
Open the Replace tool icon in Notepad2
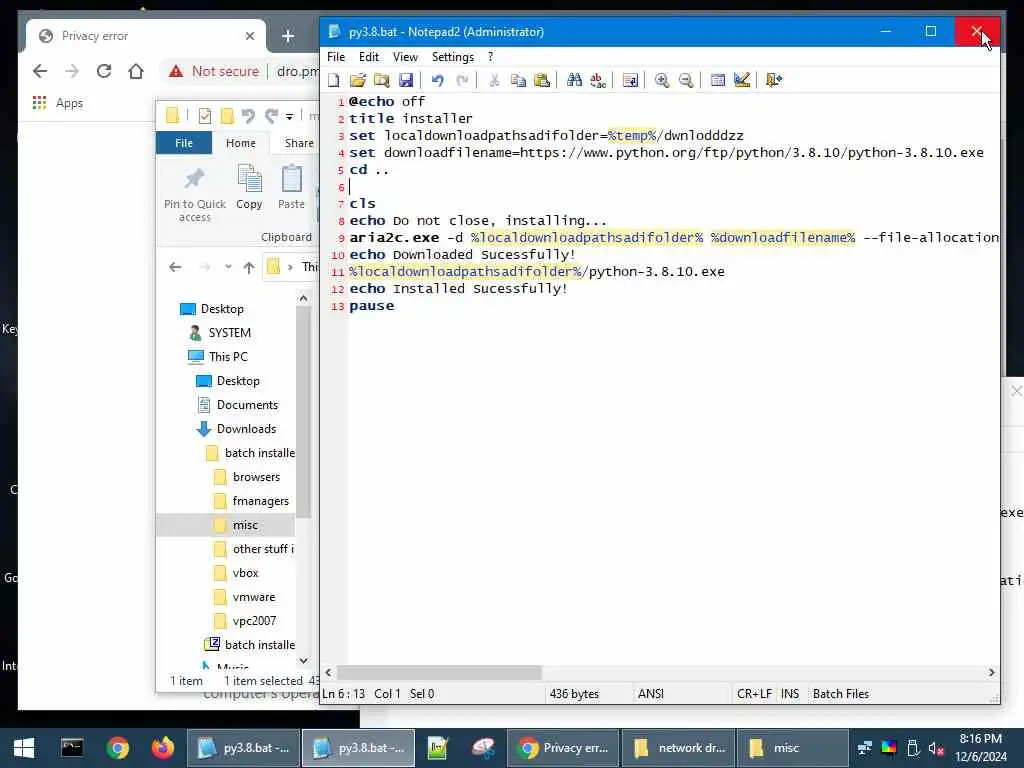(598, 80)
